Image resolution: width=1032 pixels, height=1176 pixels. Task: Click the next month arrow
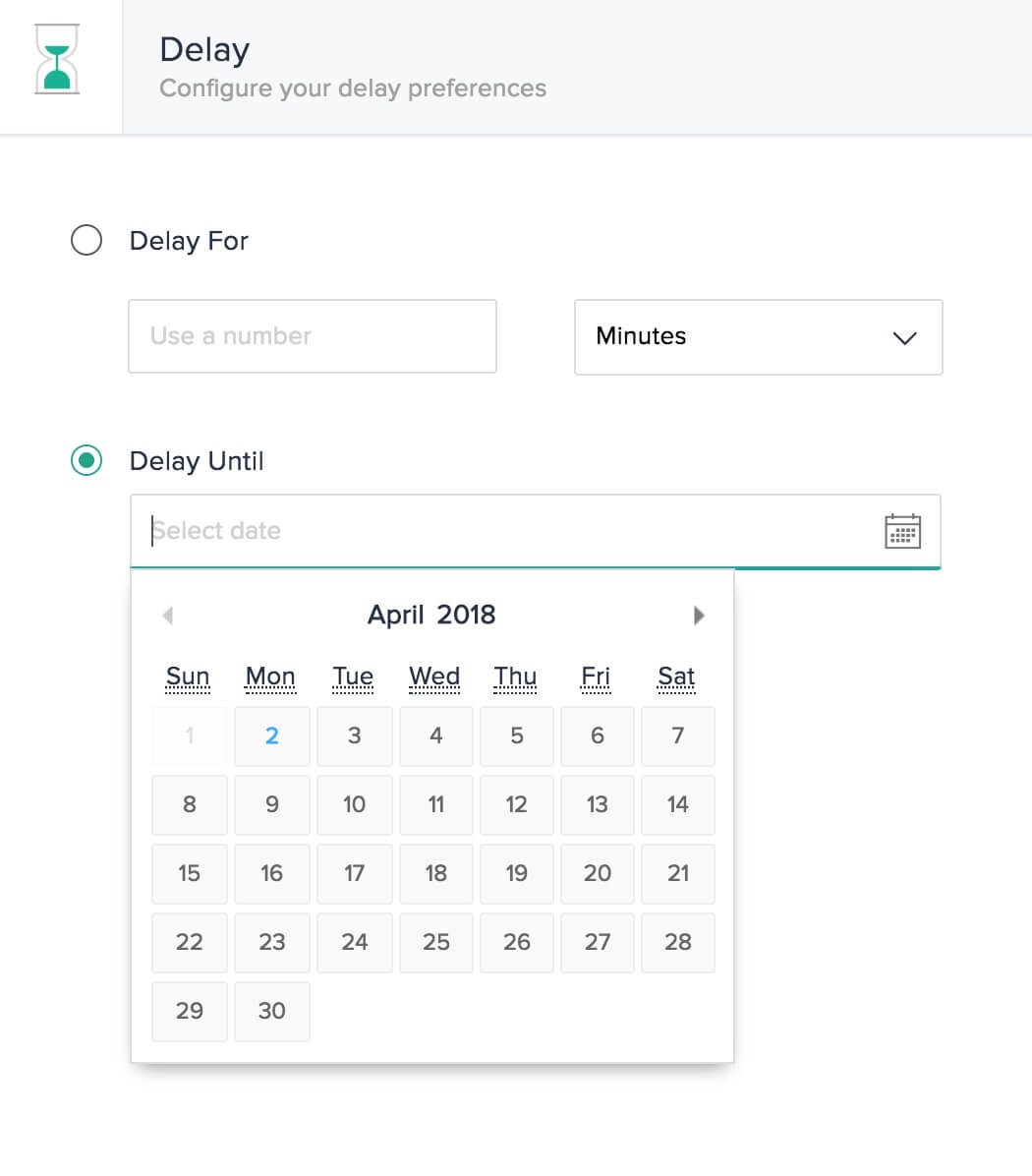(700, 615)
